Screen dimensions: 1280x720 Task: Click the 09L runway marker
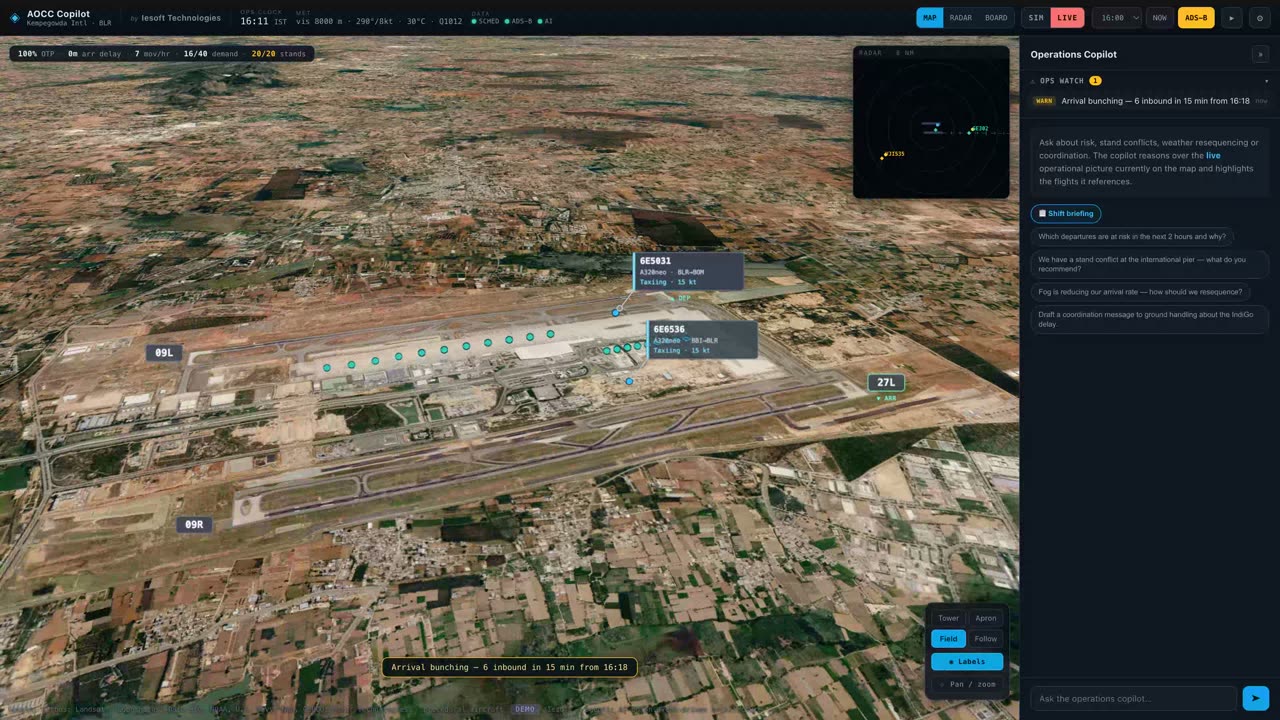(x=164, y=352)
